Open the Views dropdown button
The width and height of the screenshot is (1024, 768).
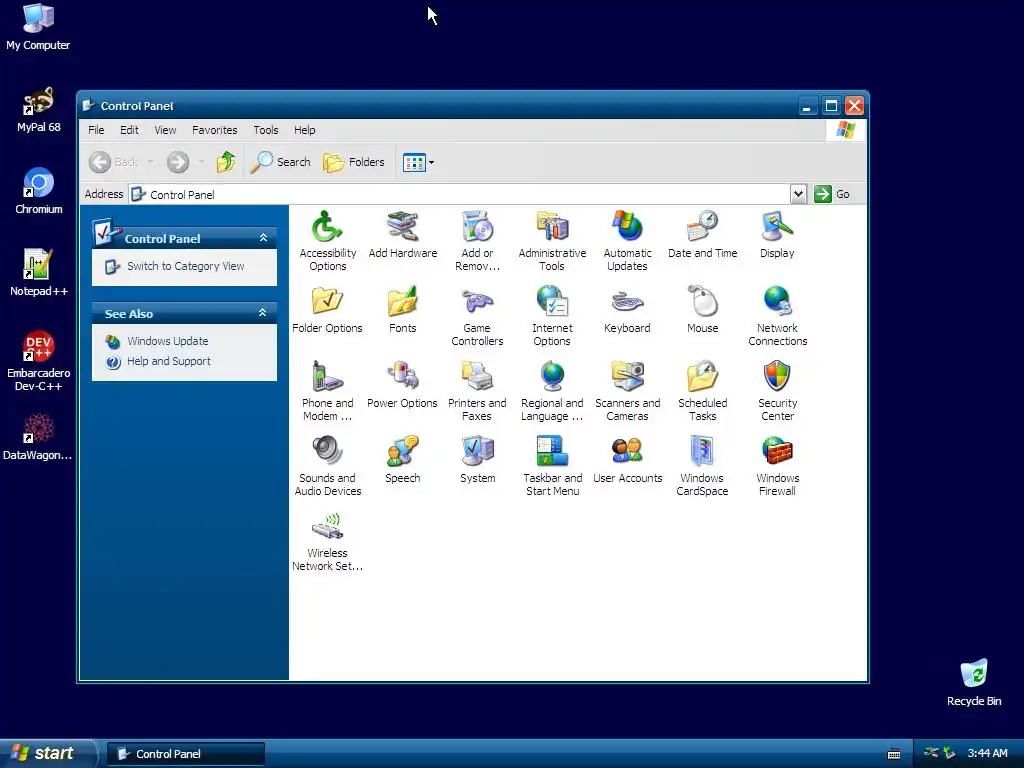pyautogui.click(x=418, y=162)
